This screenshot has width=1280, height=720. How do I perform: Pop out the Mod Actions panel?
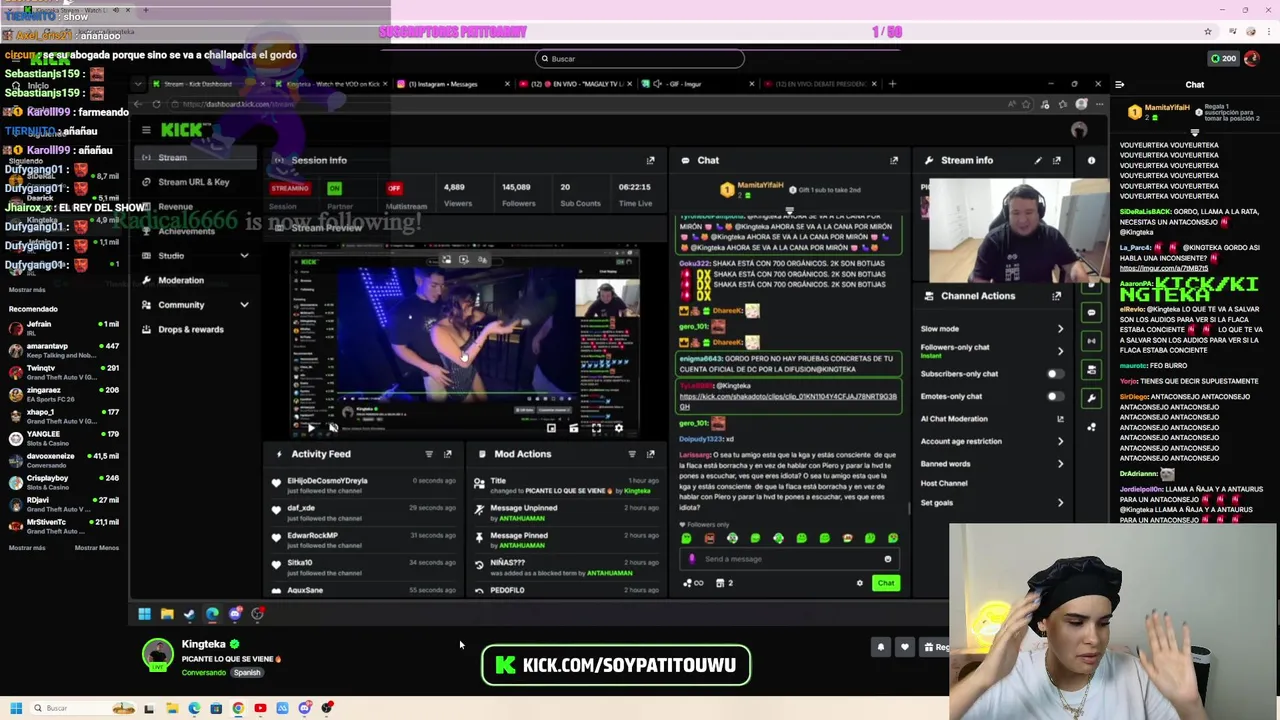(x=650, y=454)
